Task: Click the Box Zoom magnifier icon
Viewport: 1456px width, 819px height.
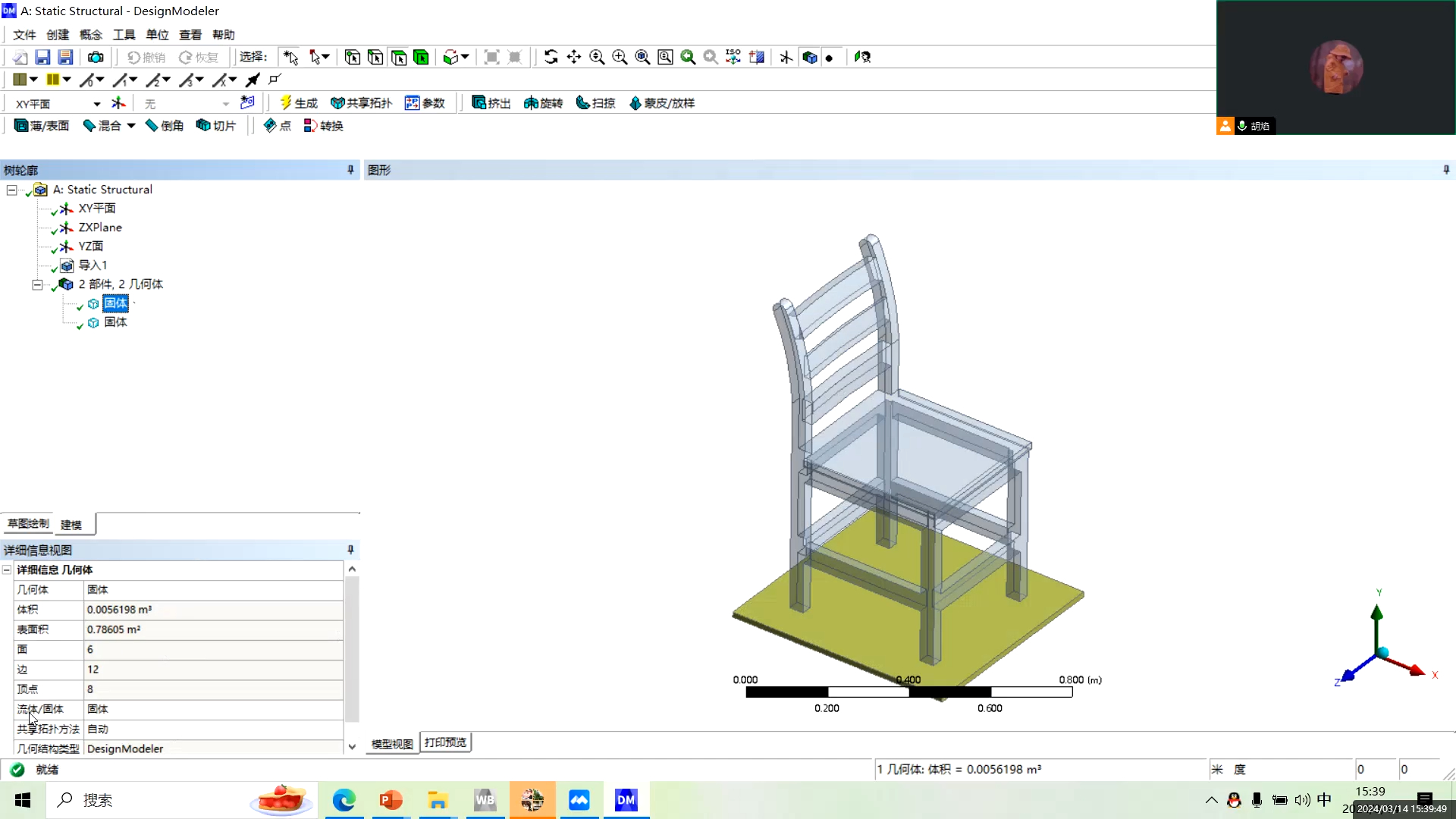Action: coord(620,57)
